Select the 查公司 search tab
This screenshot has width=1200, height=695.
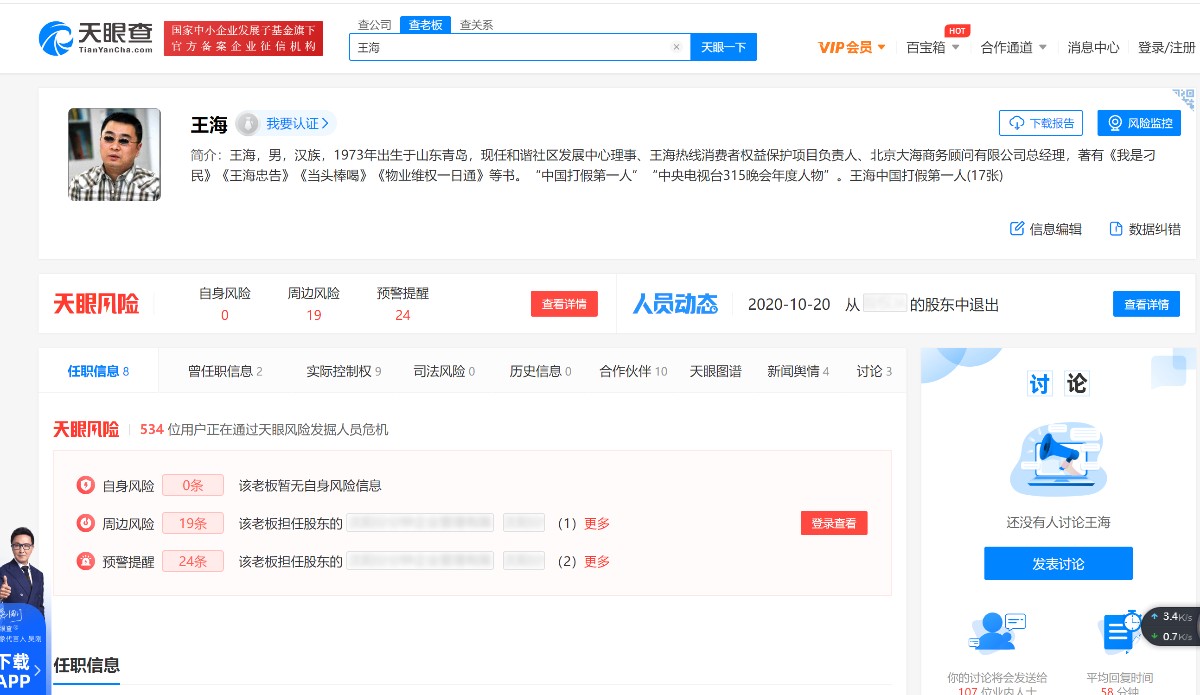coord(375,25)
